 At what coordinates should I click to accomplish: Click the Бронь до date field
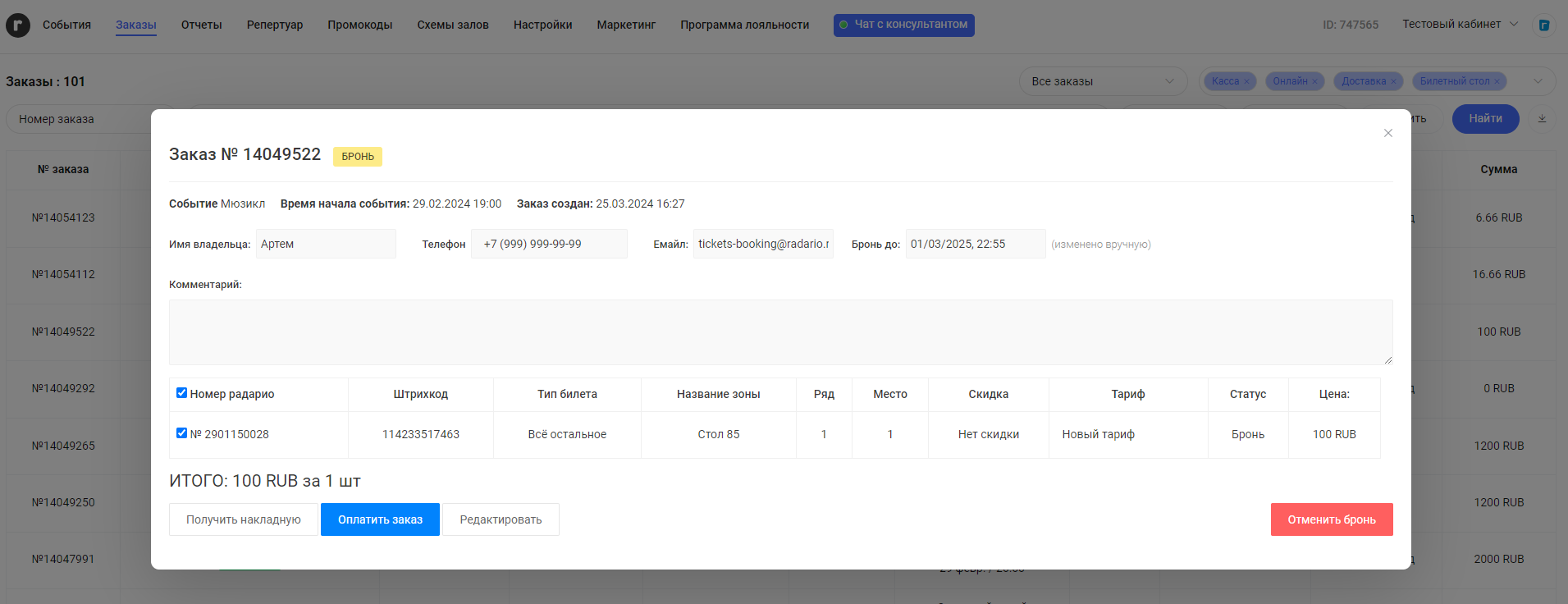pyautogui.click(x=976, y=244)
